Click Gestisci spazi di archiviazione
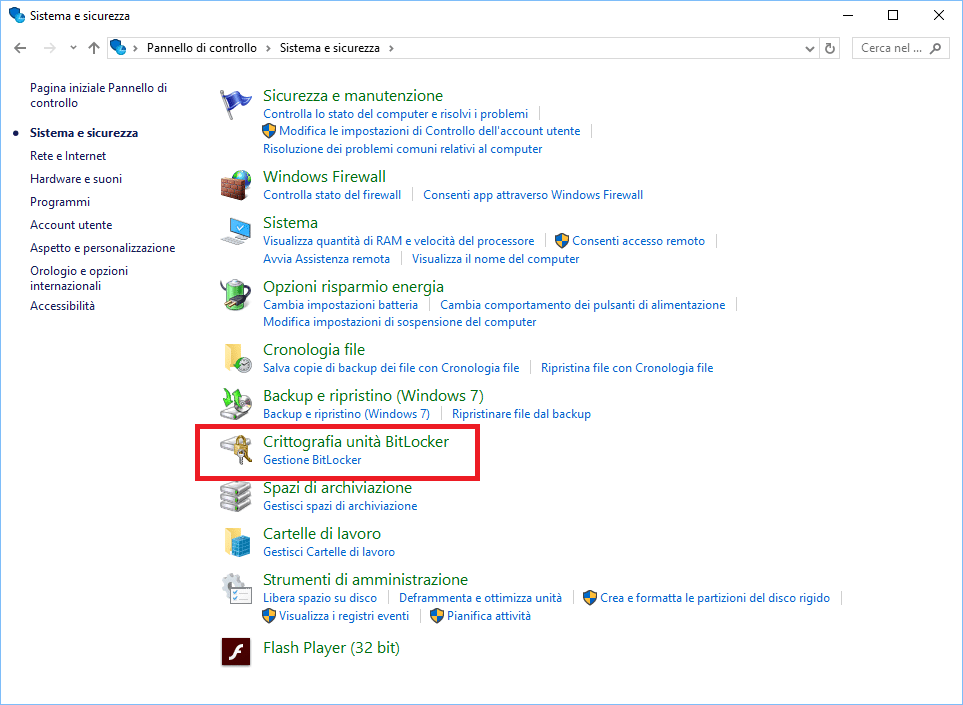The width and height of the screenshot is (963, 705). (340, 506)
